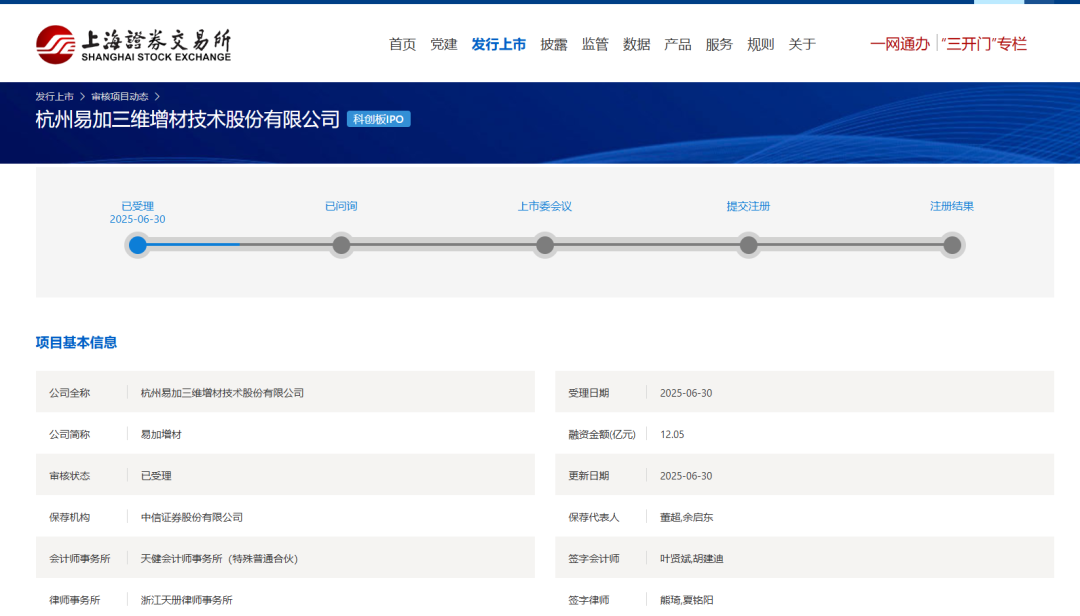
Task: Click the 中信证券股份有限公司 sponsor value
Action: [x=192, y=517]
